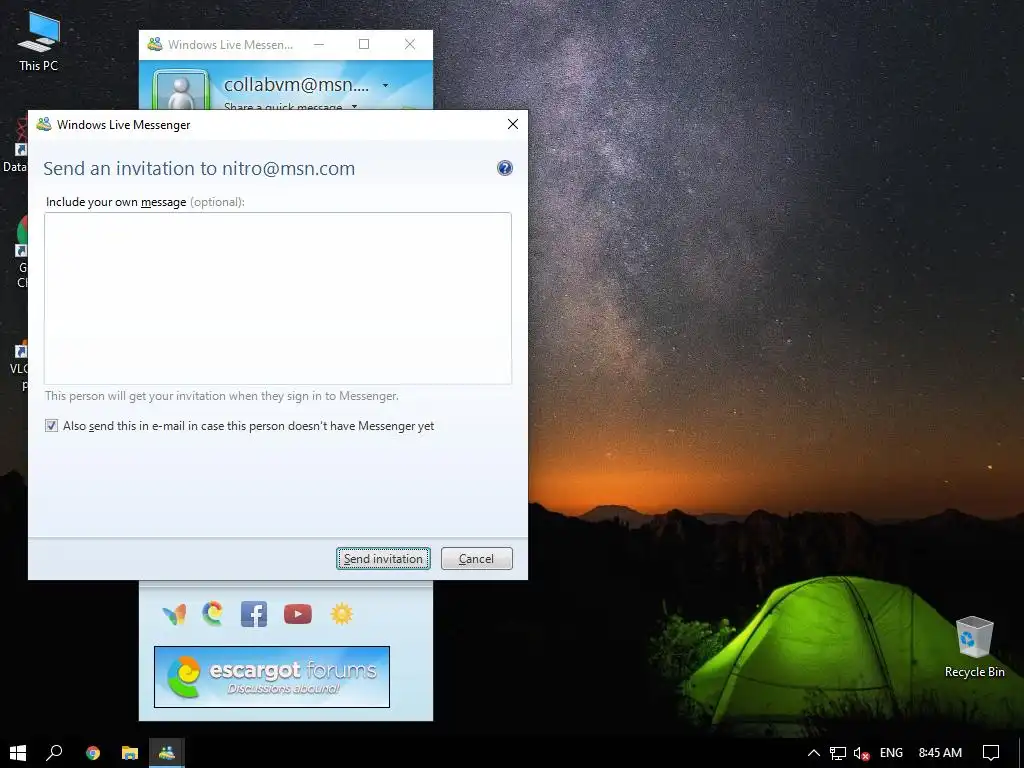The image size is (1024, 768).
Task: Click the muted volume tray icon
Action: pos(861,753)
